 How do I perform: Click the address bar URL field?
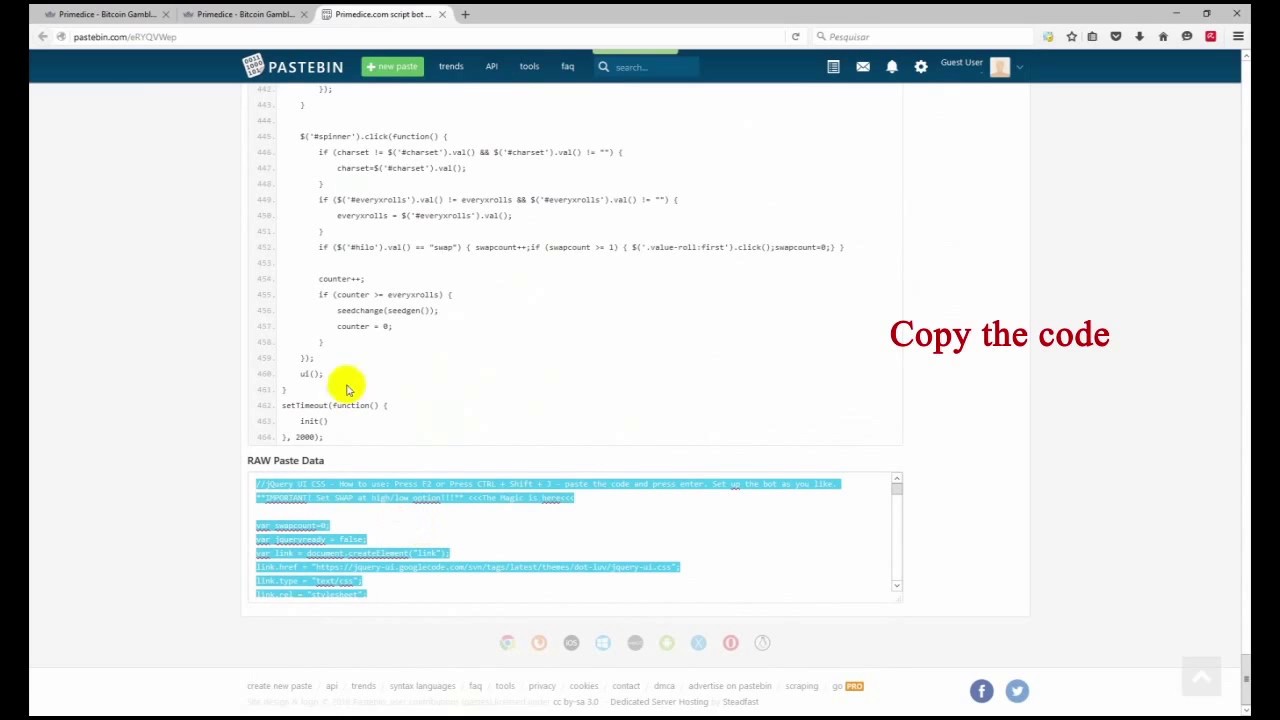(420, 37)
